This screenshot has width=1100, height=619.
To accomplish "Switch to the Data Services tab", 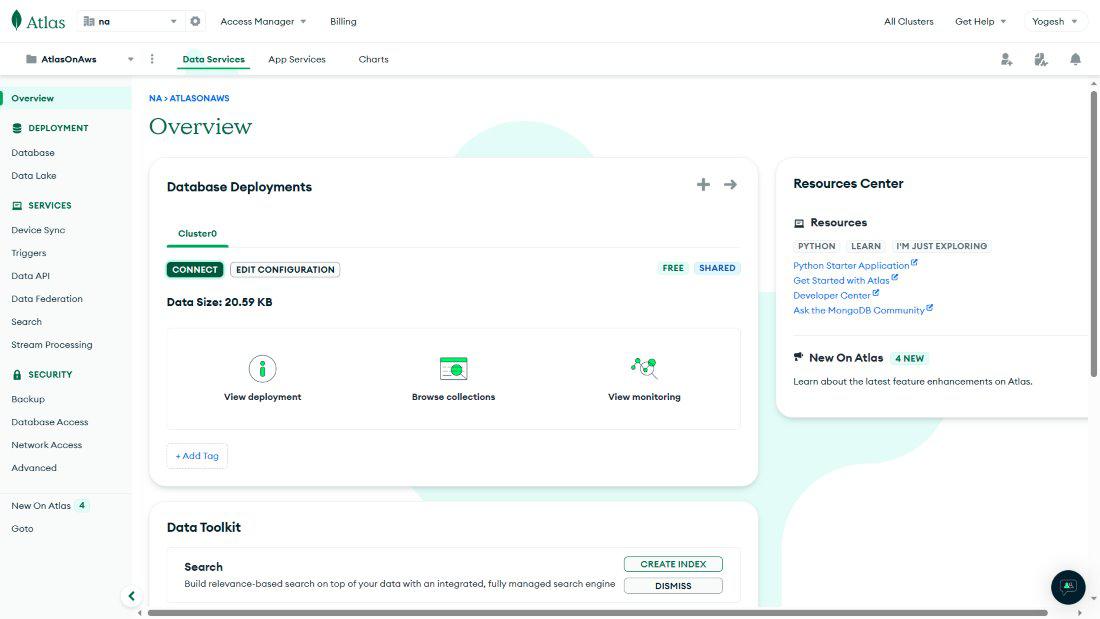I will tap(213, 60).
